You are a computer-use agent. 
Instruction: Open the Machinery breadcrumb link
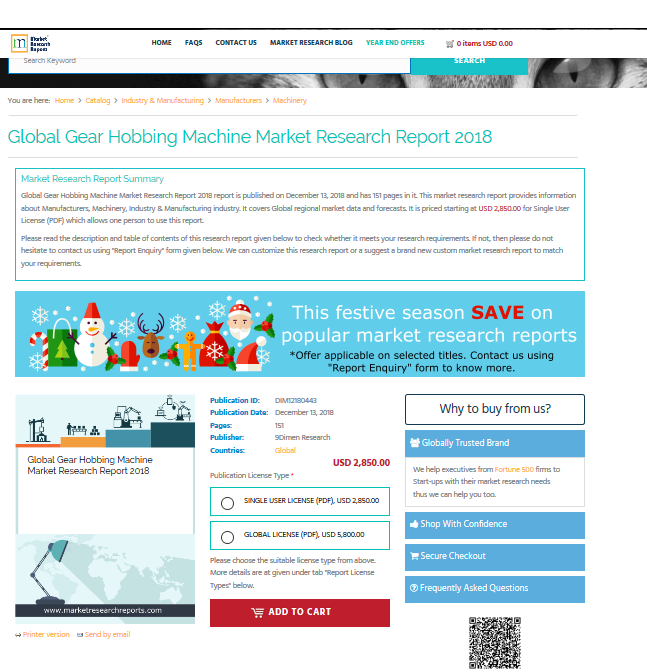[x=290, y=100]
